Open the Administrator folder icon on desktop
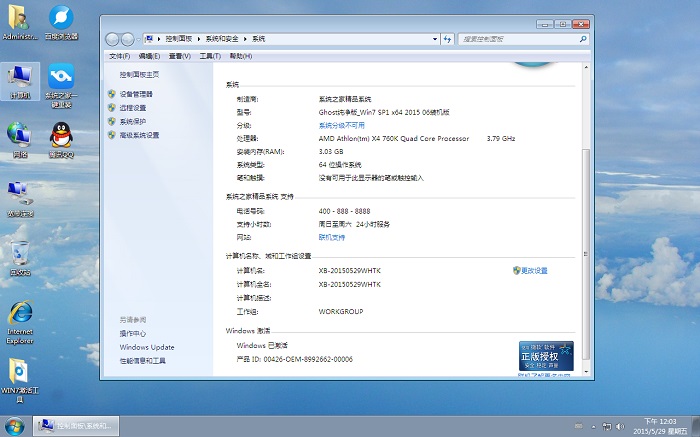Image resolution: width=700 pixels, height=437 pixels. (x=20, y=19)
